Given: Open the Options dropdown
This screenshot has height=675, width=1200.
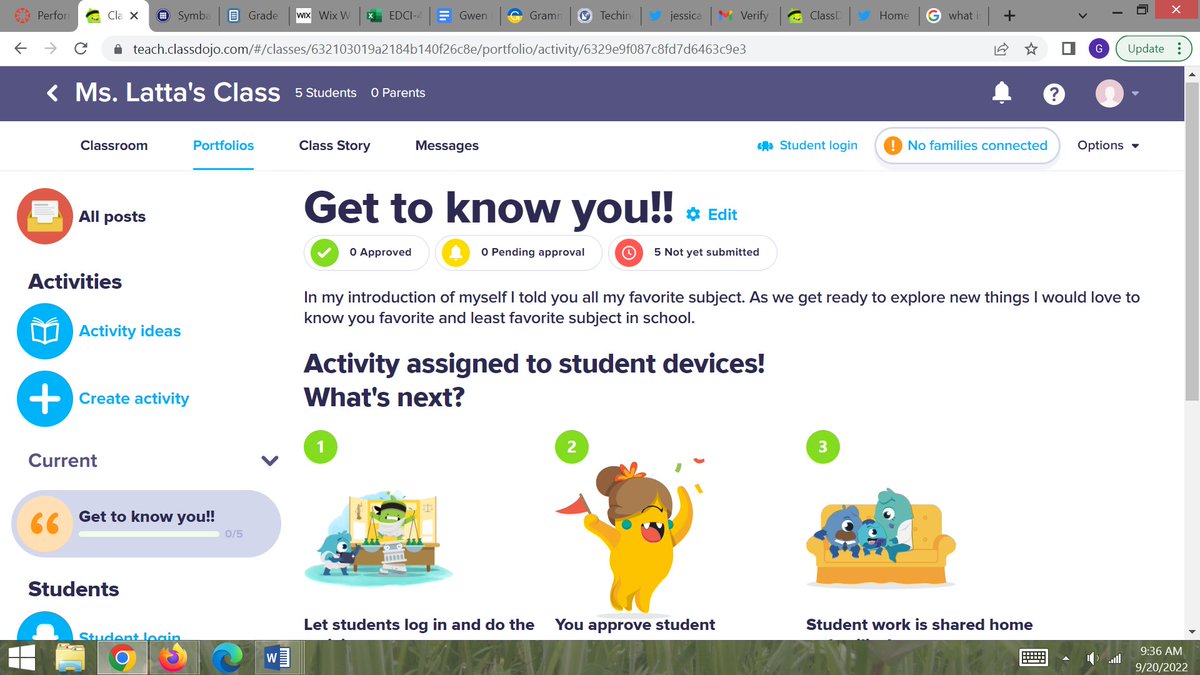Looking at the screenshot, I should (x=1108, y=145).
